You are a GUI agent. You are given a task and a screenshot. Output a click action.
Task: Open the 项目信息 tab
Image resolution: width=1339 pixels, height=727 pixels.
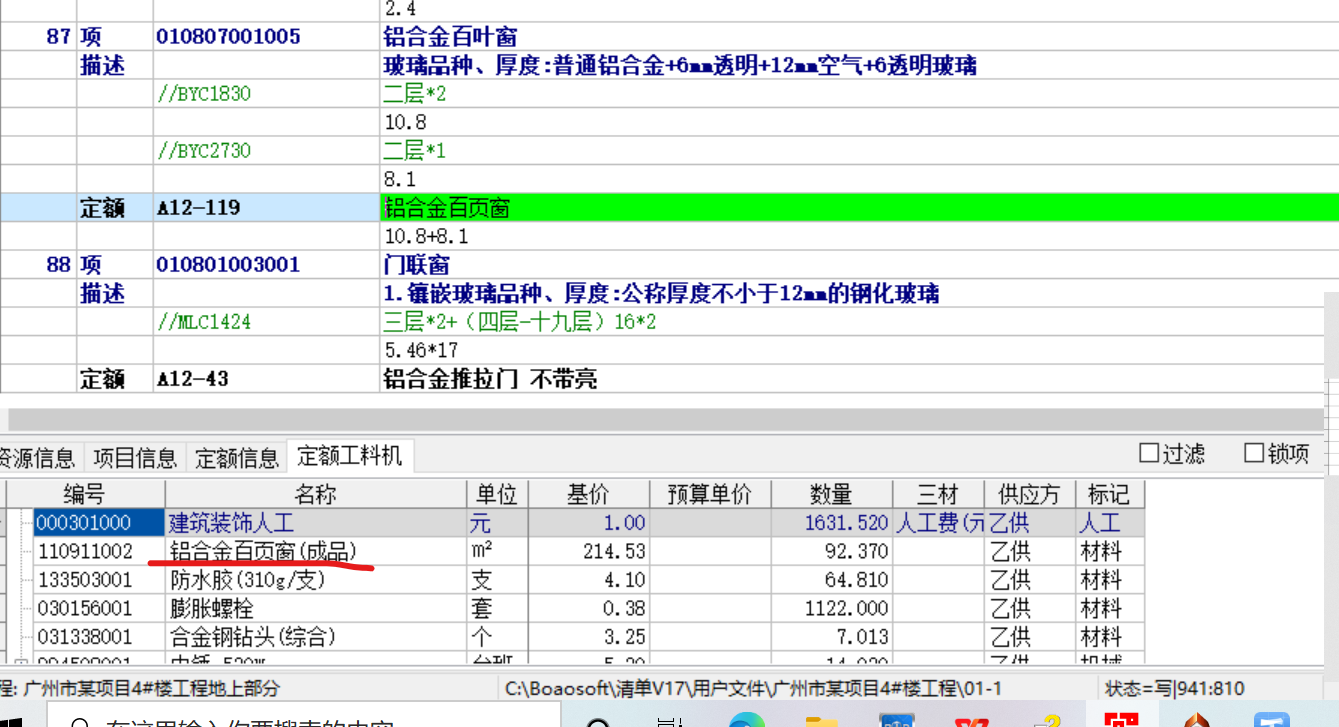(135, 457)
